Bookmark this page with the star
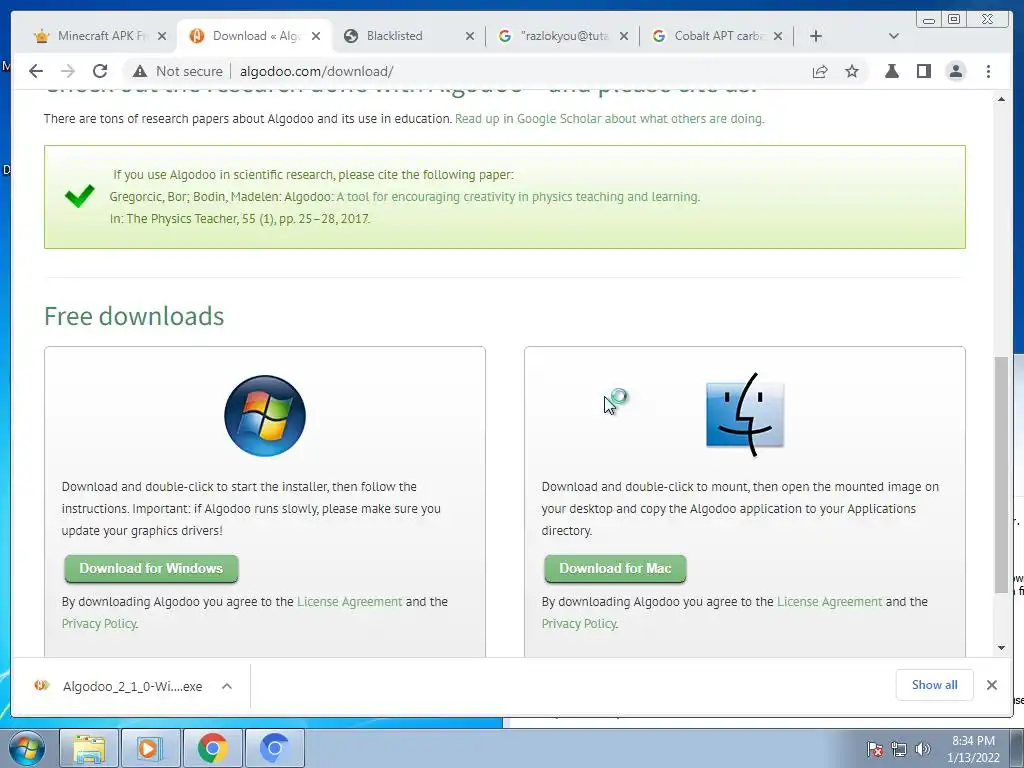Screen dimensions: 1024x768 [852, 71]
